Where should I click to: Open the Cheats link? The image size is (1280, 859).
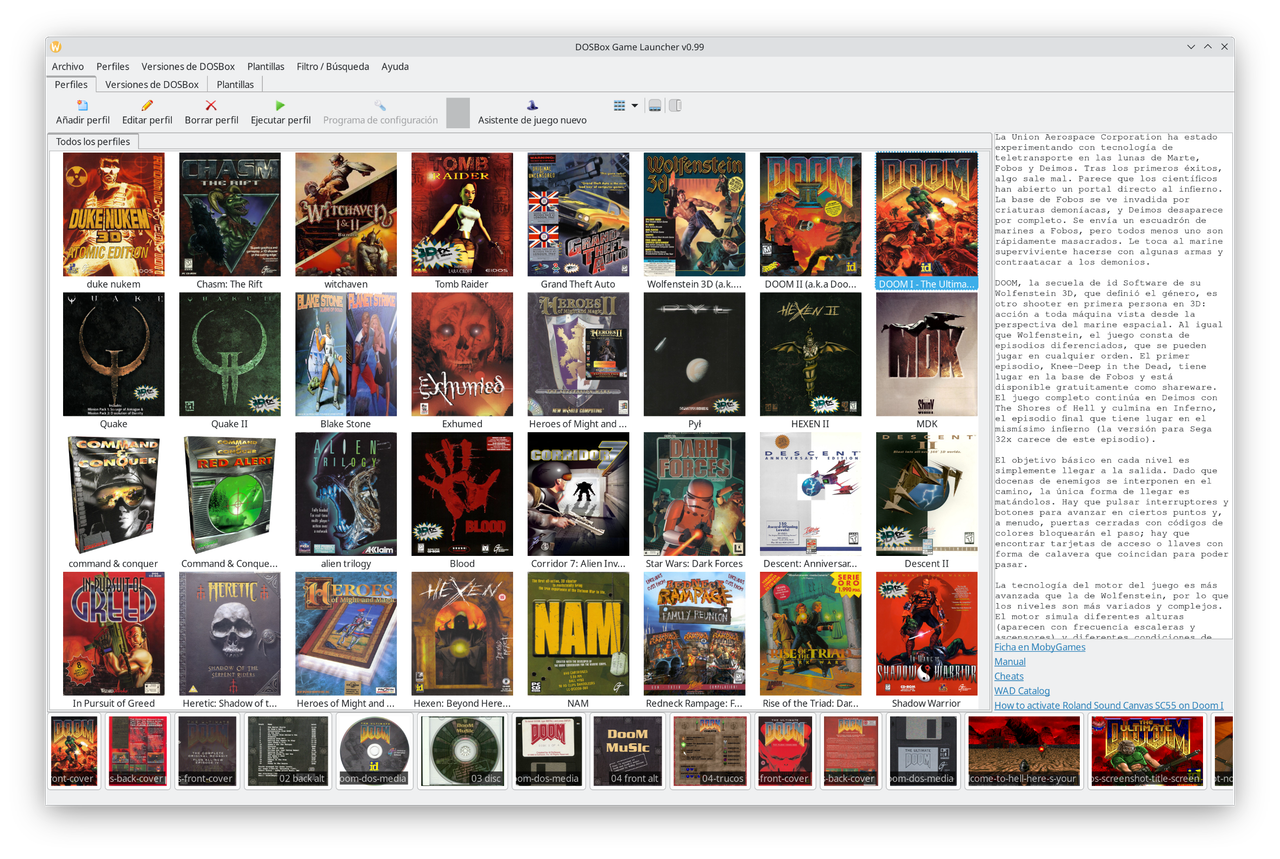coord(1009,676)
